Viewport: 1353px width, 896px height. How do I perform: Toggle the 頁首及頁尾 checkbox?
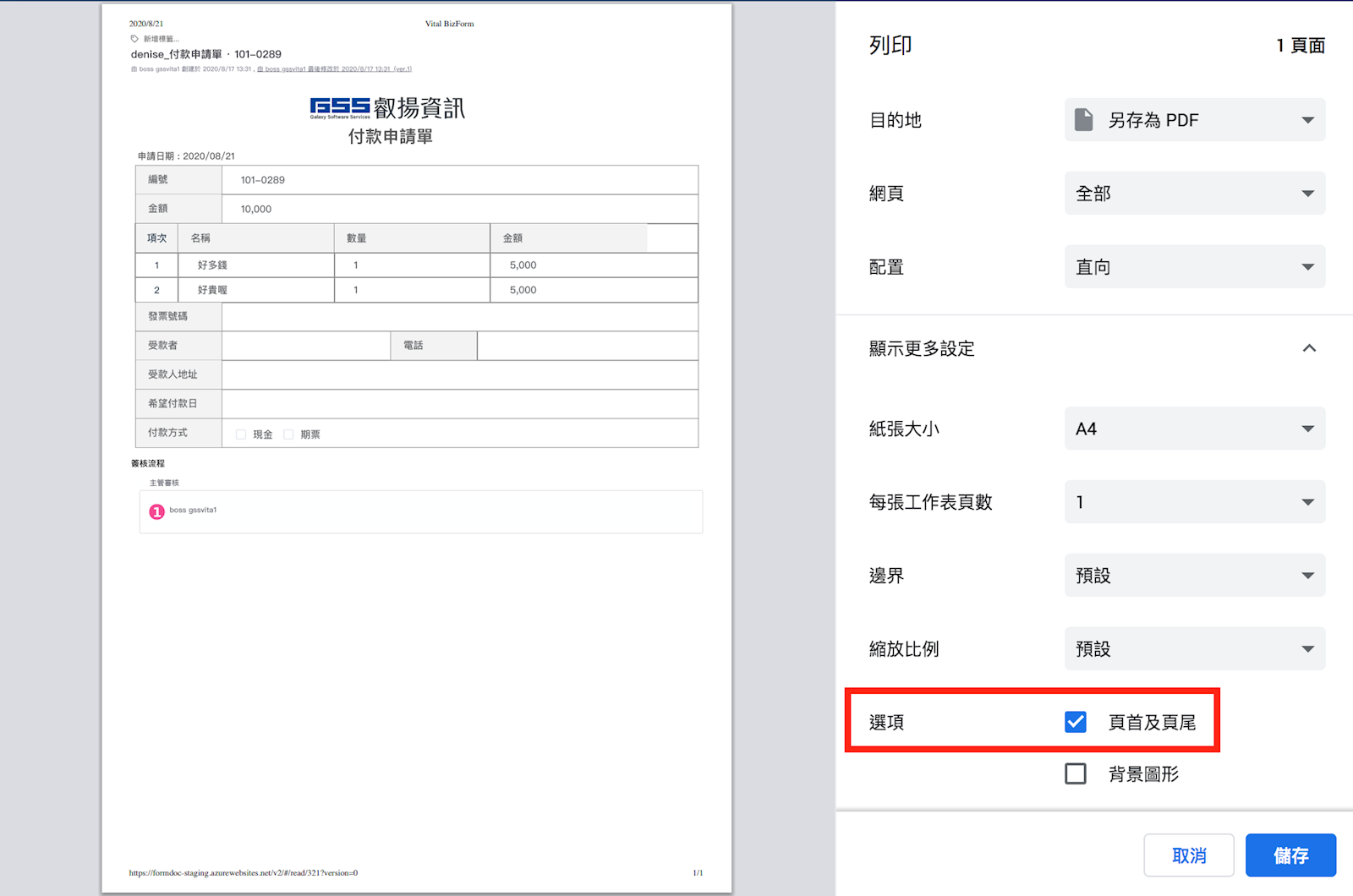point(1076,722)
